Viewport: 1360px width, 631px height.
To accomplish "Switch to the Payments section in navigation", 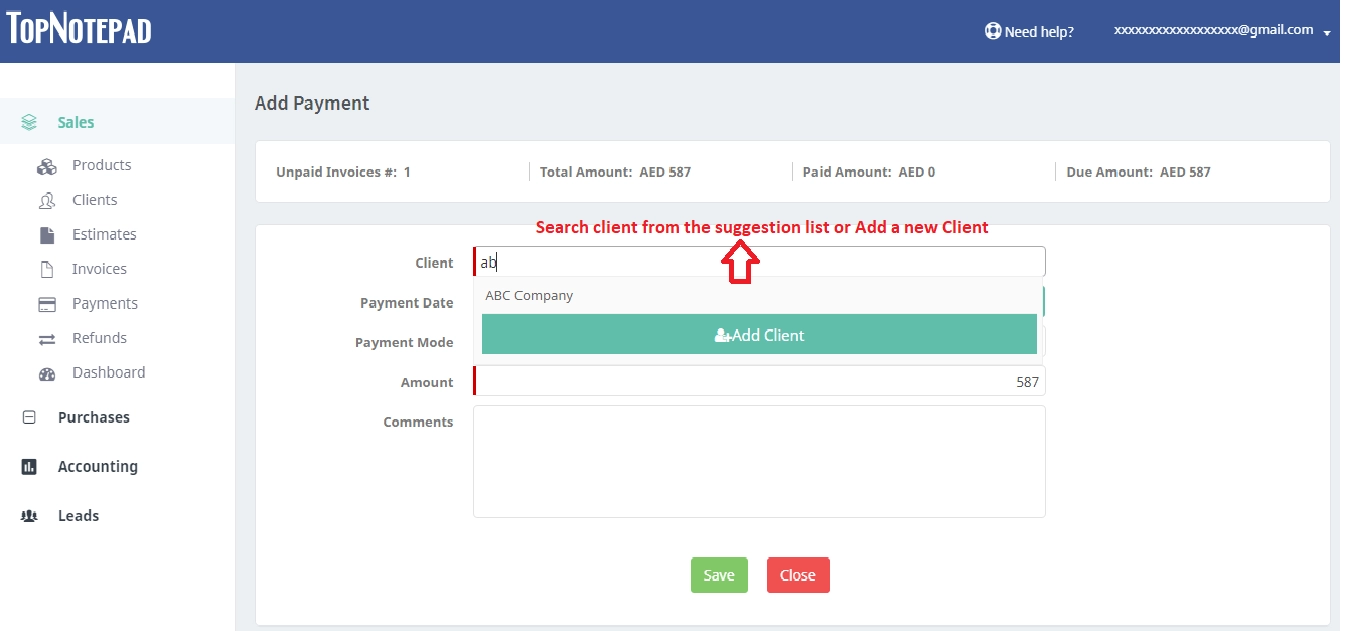I will [105, 303].
